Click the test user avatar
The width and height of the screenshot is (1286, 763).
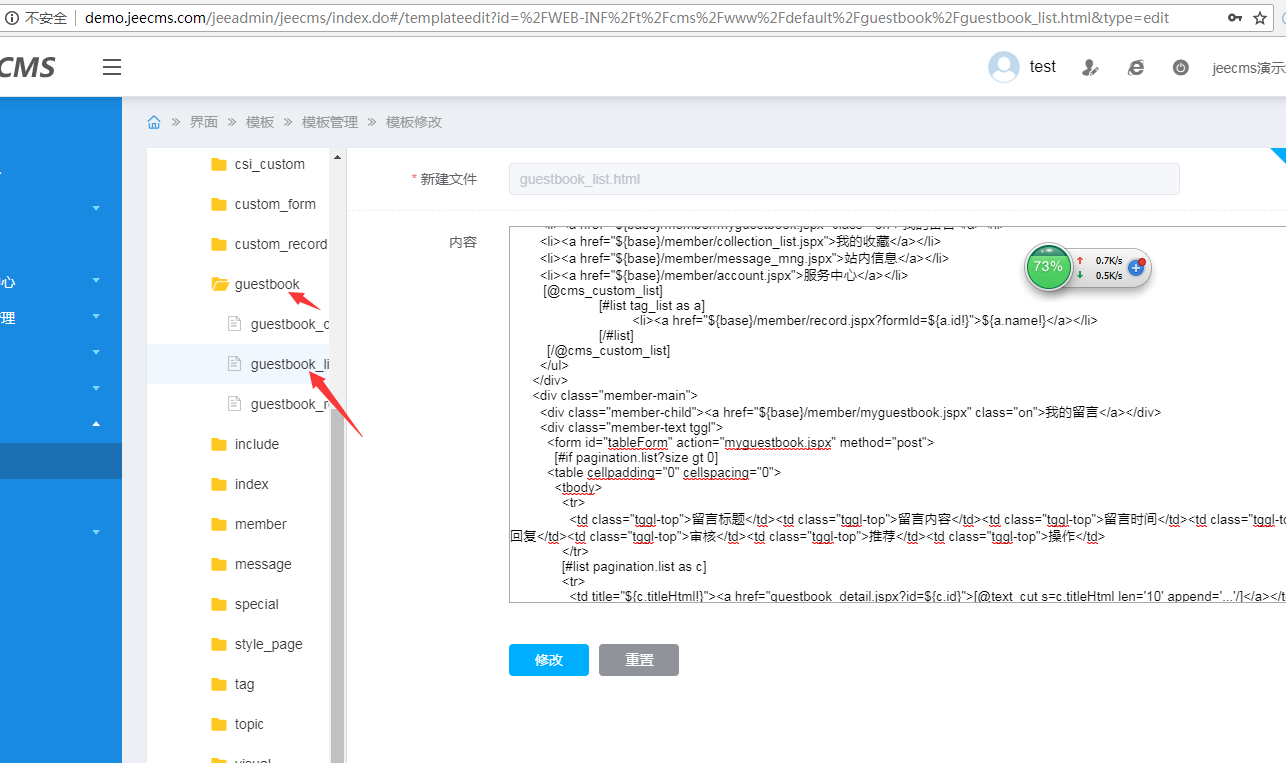pos(1003,67)
